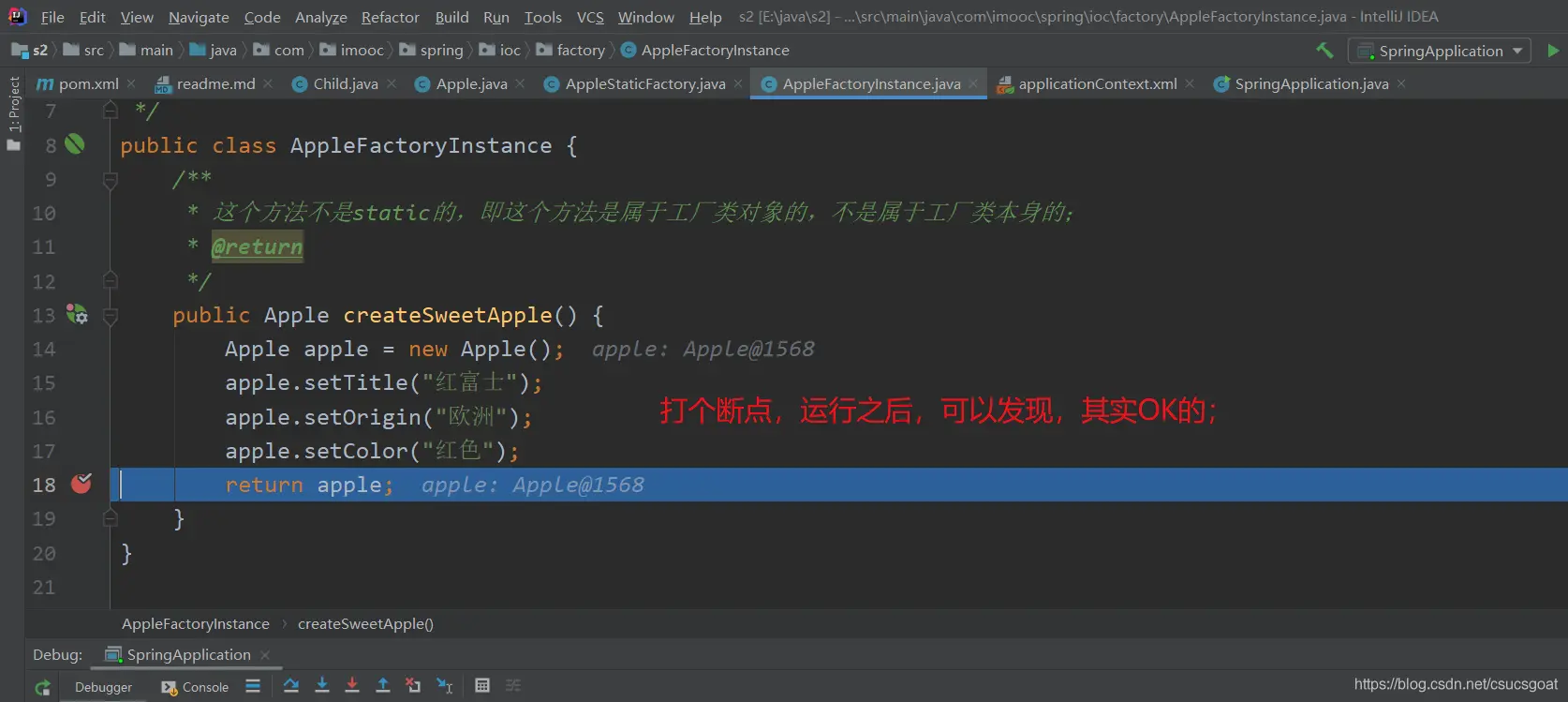Click the Run to Cursor icon
The height and width of the screenshot is (702, 1568).
tap(445, 686)
